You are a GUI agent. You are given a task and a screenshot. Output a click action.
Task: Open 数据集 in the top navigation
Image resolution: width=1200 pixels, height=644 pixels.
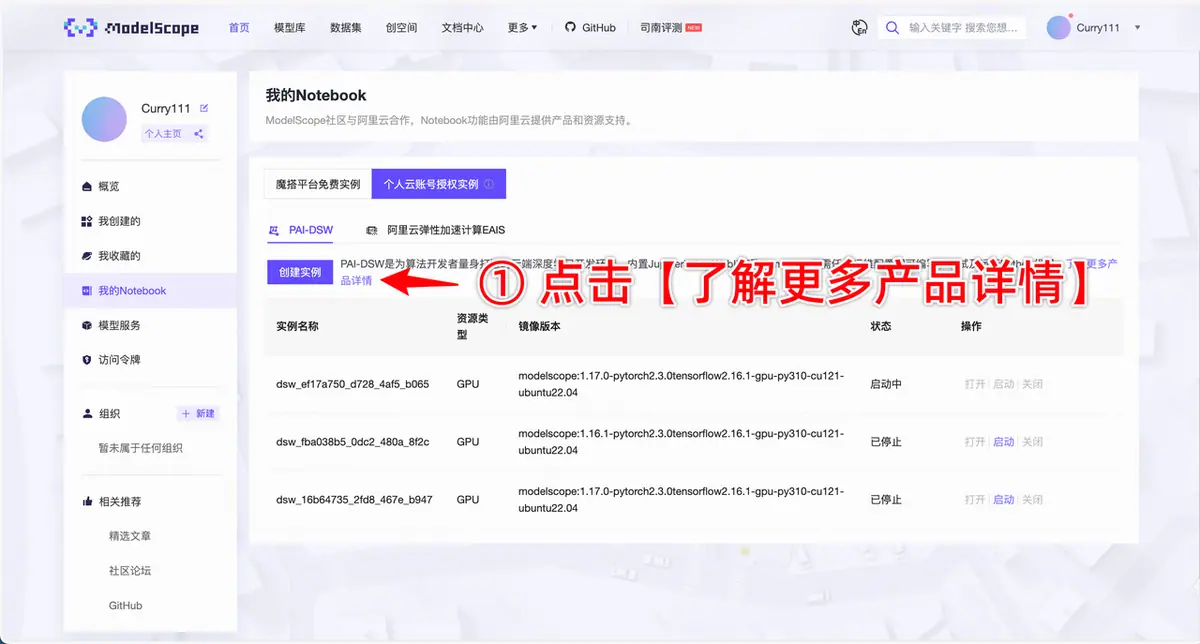346,28
